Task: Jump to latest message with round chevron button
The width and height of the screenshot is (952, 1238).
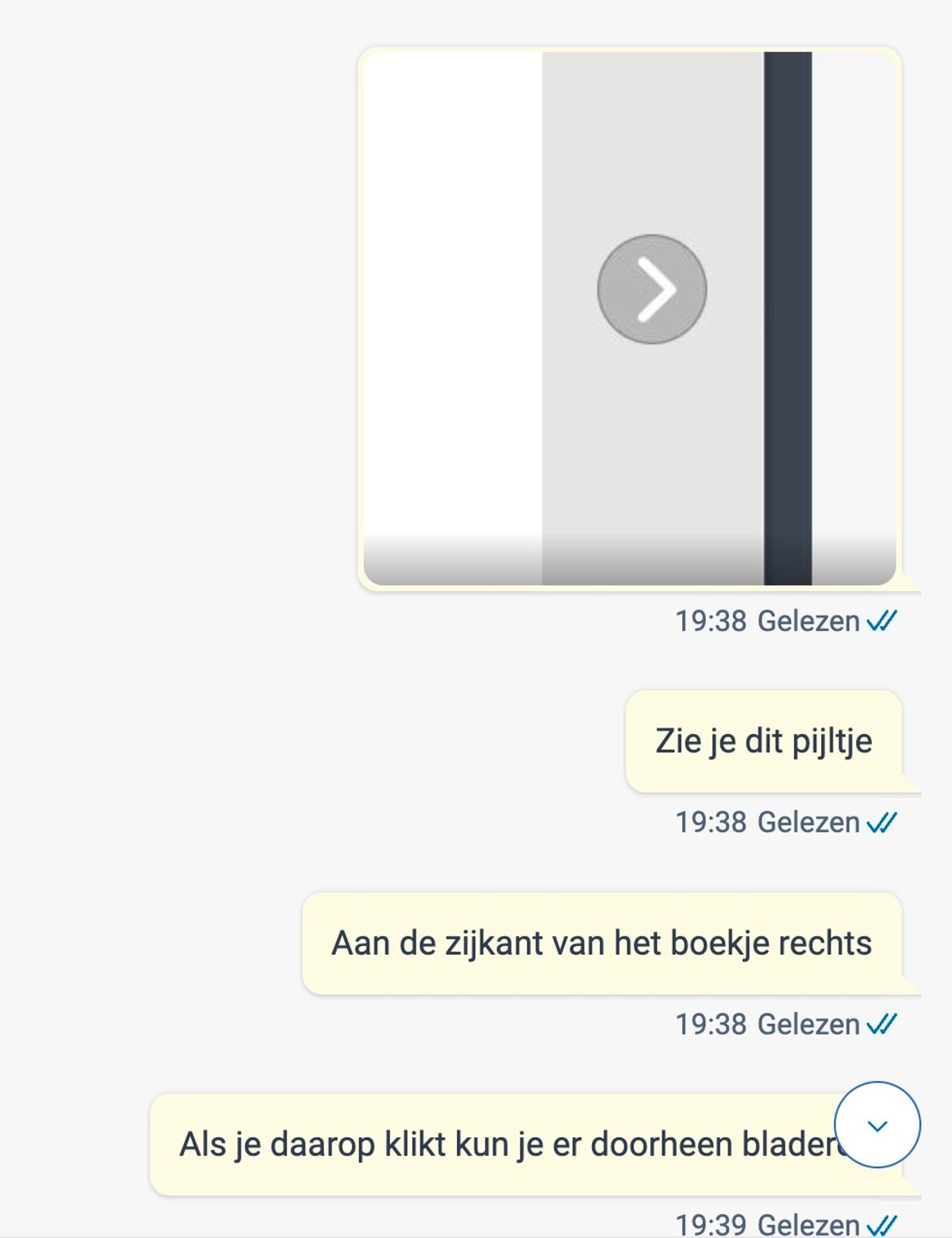Action: [x=877, y=1125]
